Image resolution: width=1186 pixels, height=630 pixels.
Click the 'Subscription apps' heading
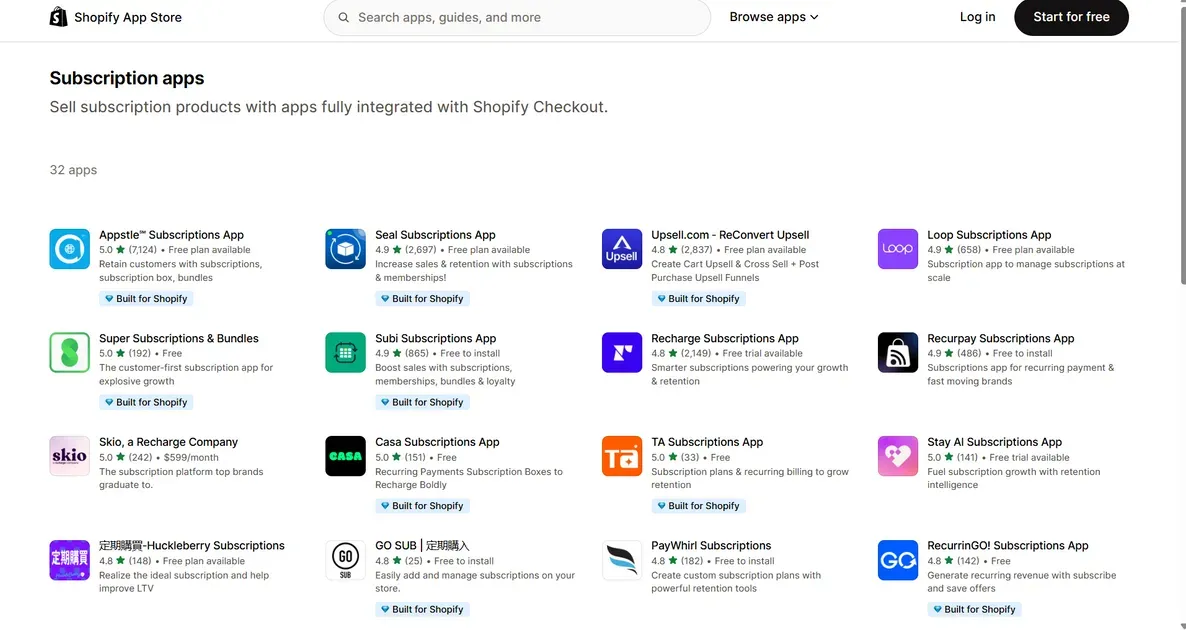pos(126,79)
